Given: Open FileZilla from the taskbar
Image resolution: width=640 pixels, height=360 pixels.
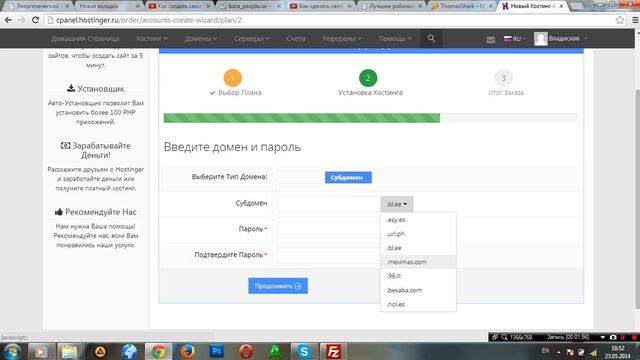Looking at the screenshot, I should [x=333, y=351].
